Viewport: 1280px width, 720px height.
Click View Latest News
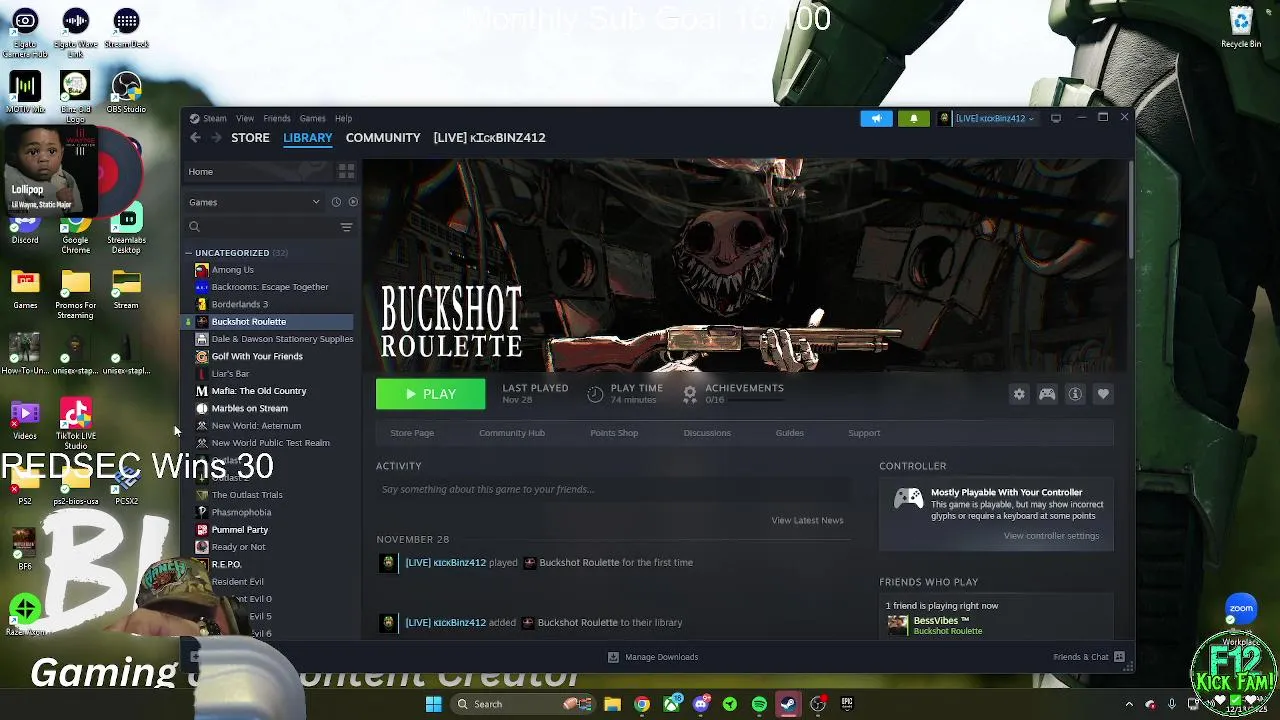point(807,520)
